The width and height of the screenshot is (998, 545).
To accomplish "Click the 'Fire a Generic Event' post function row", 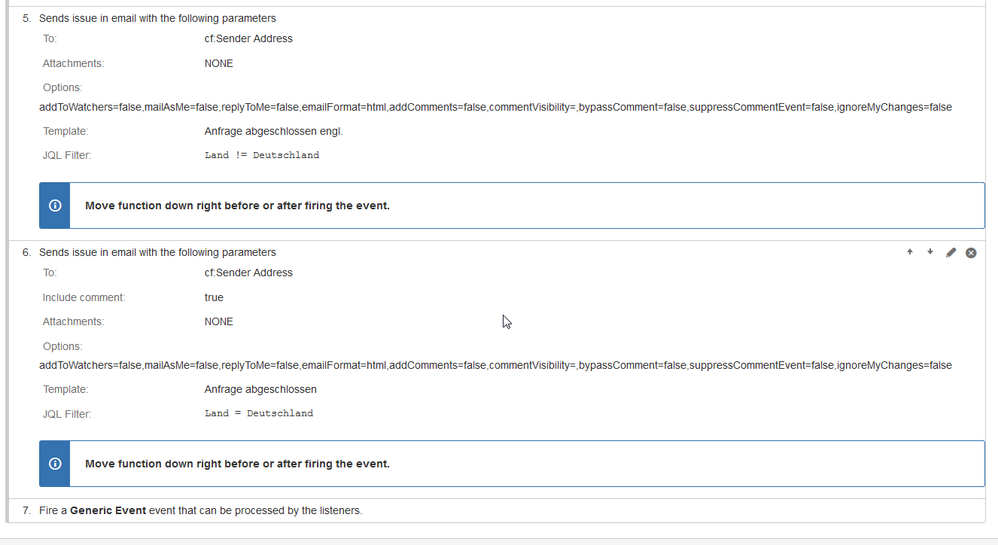I will pos(496,511).
